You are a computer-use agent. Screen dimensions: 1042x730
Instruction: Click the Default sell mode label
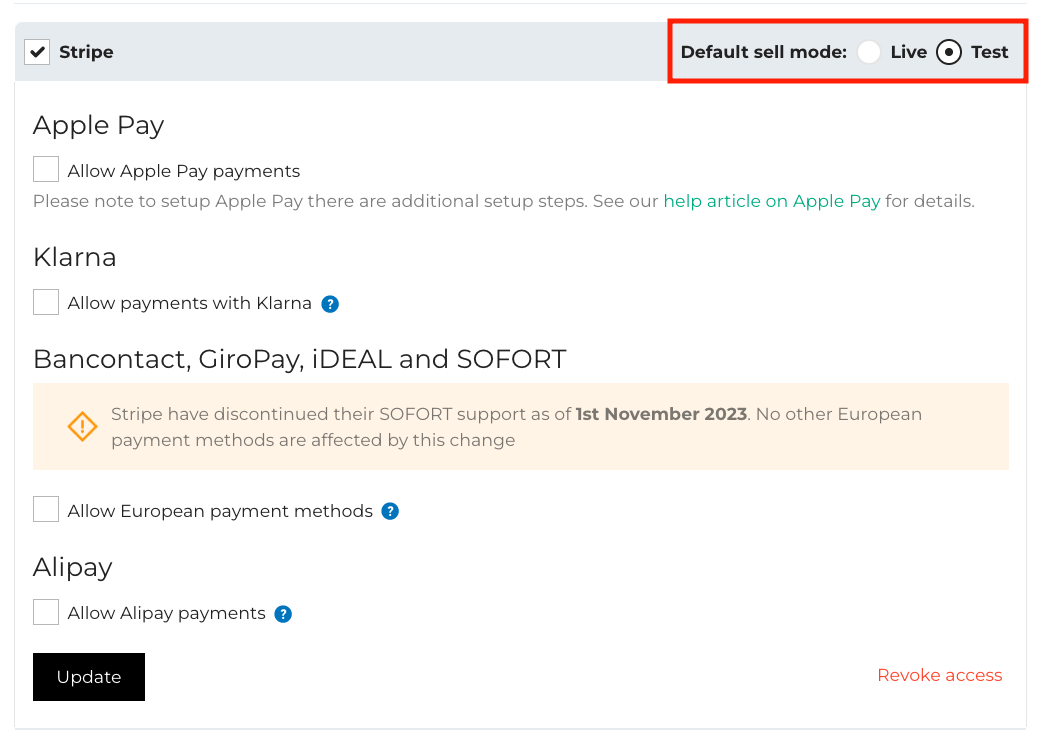(763, 52)
